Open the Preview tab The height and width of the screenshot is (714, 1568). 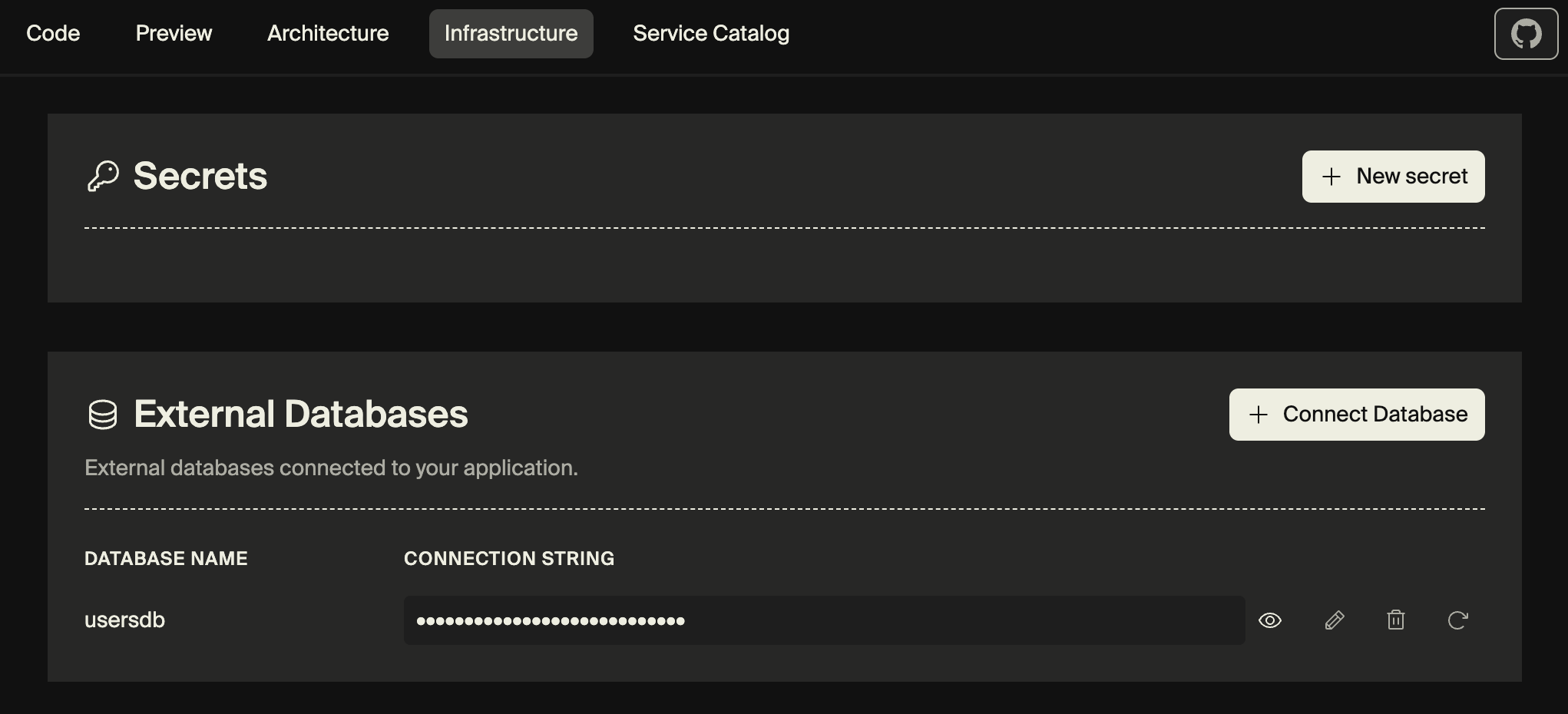(x=174, y=34)
